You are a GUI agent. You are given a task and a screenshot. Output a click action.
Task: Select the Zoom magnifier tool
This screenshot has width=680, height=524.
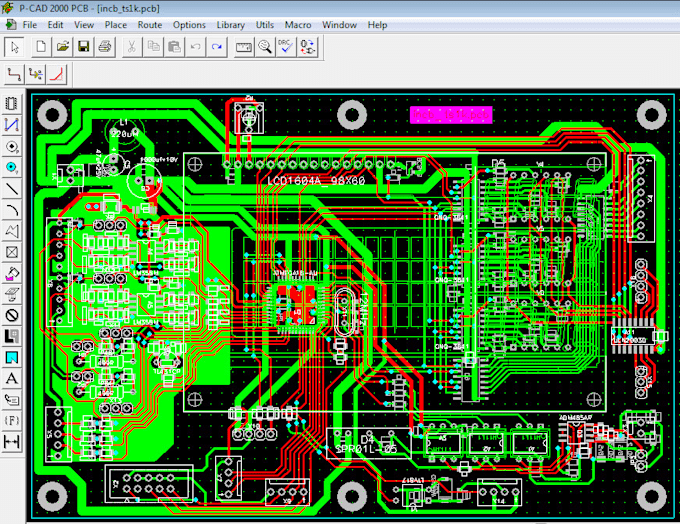pos(265,47)
